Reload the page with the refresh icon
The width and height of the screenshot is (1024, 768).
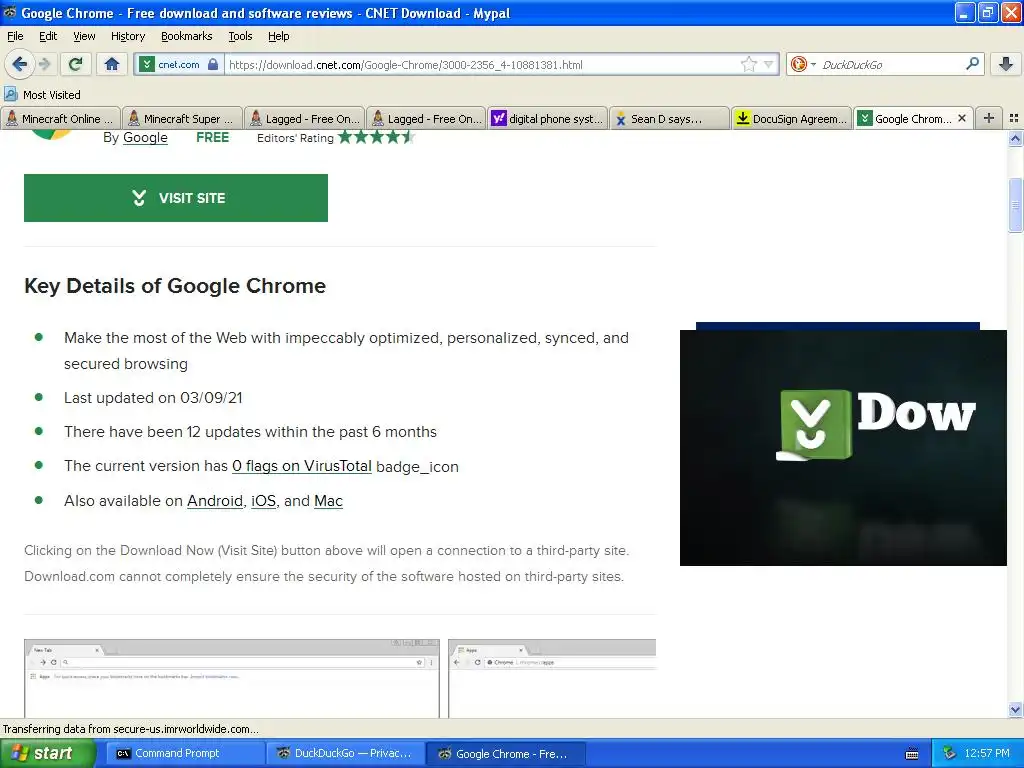(x=76, y=64)
